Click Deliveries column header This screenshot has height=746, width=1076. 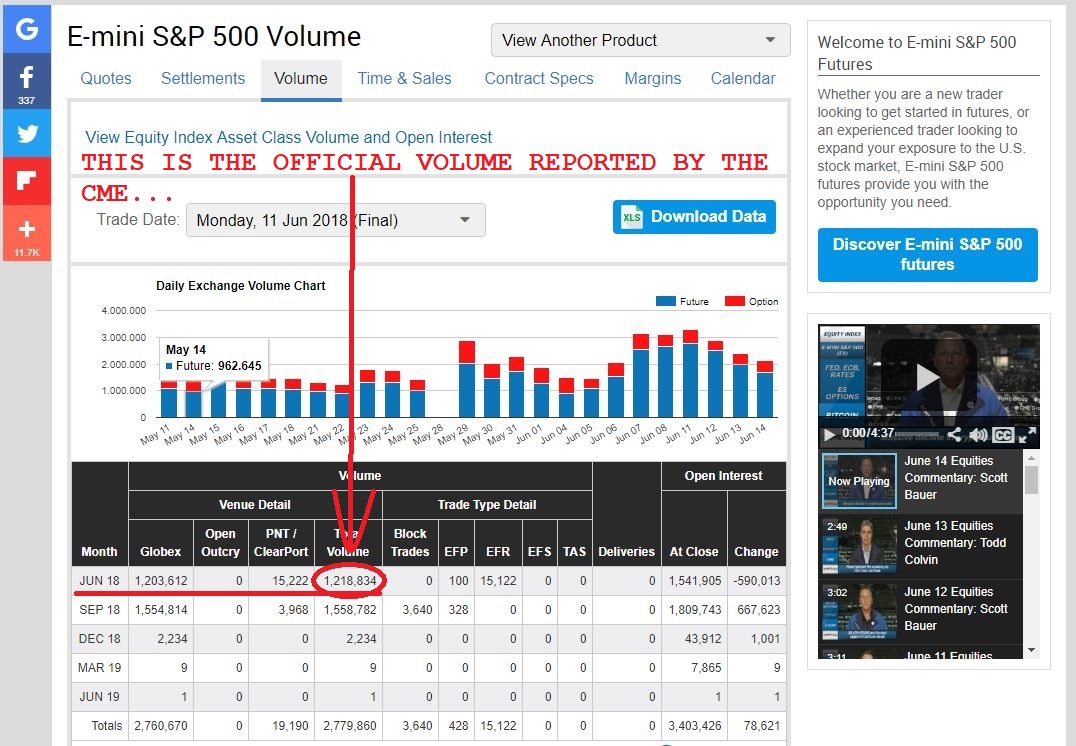(627, 552)
